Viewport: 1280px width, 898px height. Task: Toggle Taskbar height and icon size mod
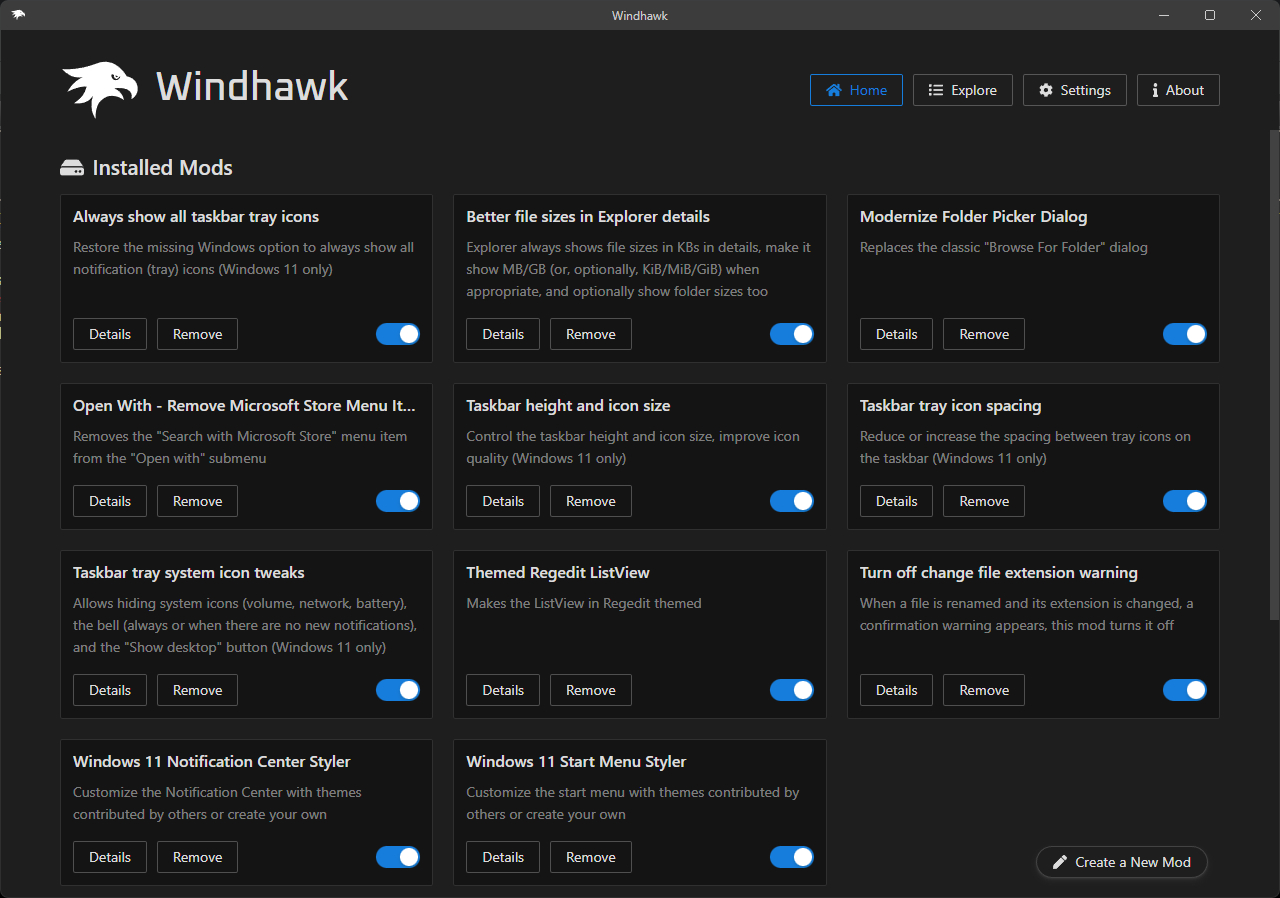point(792,501)
